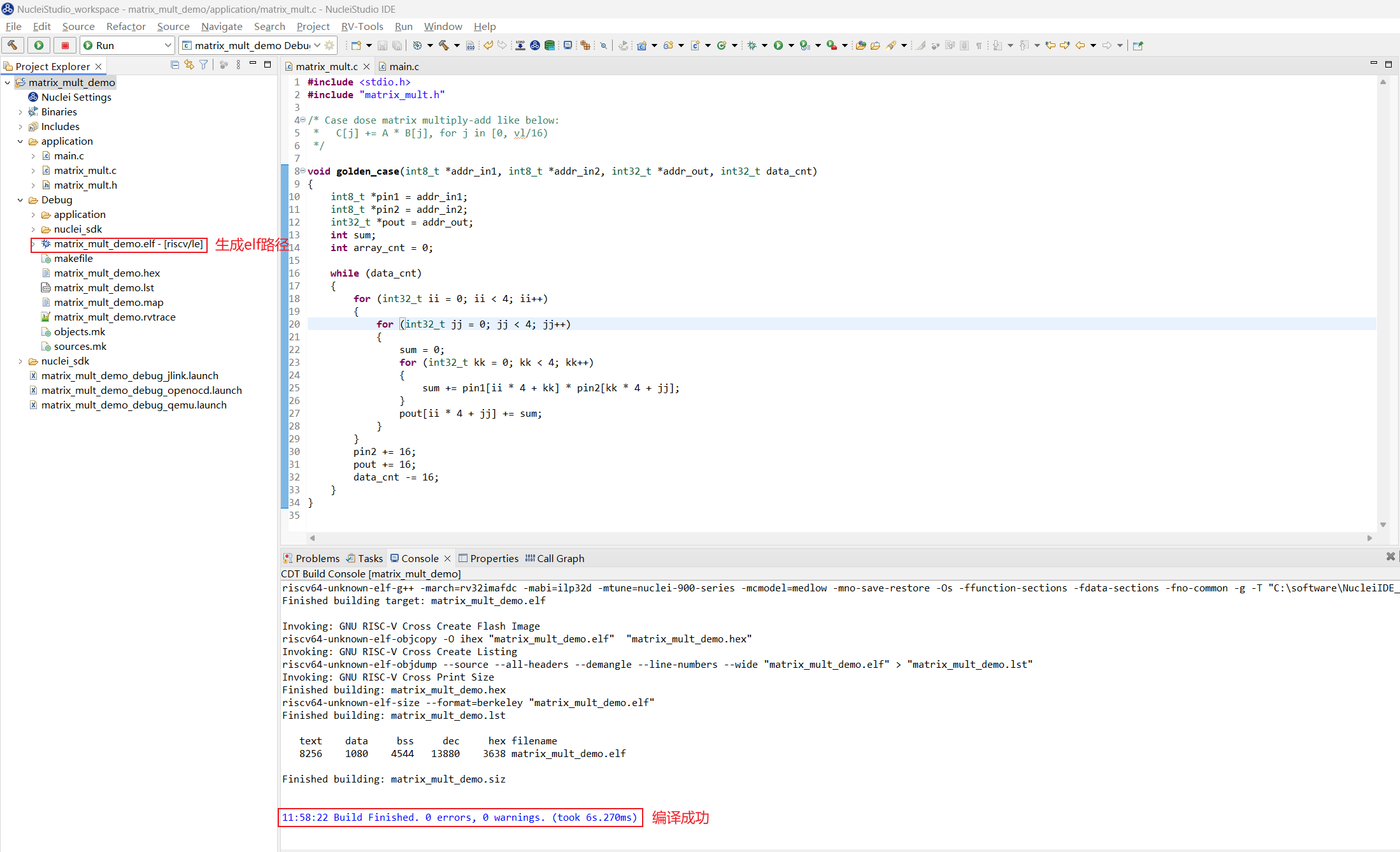Click the Last Edit Location arrow icon
The width and height of the screenshot is (1400, 852).
(x=1050, y=45)
